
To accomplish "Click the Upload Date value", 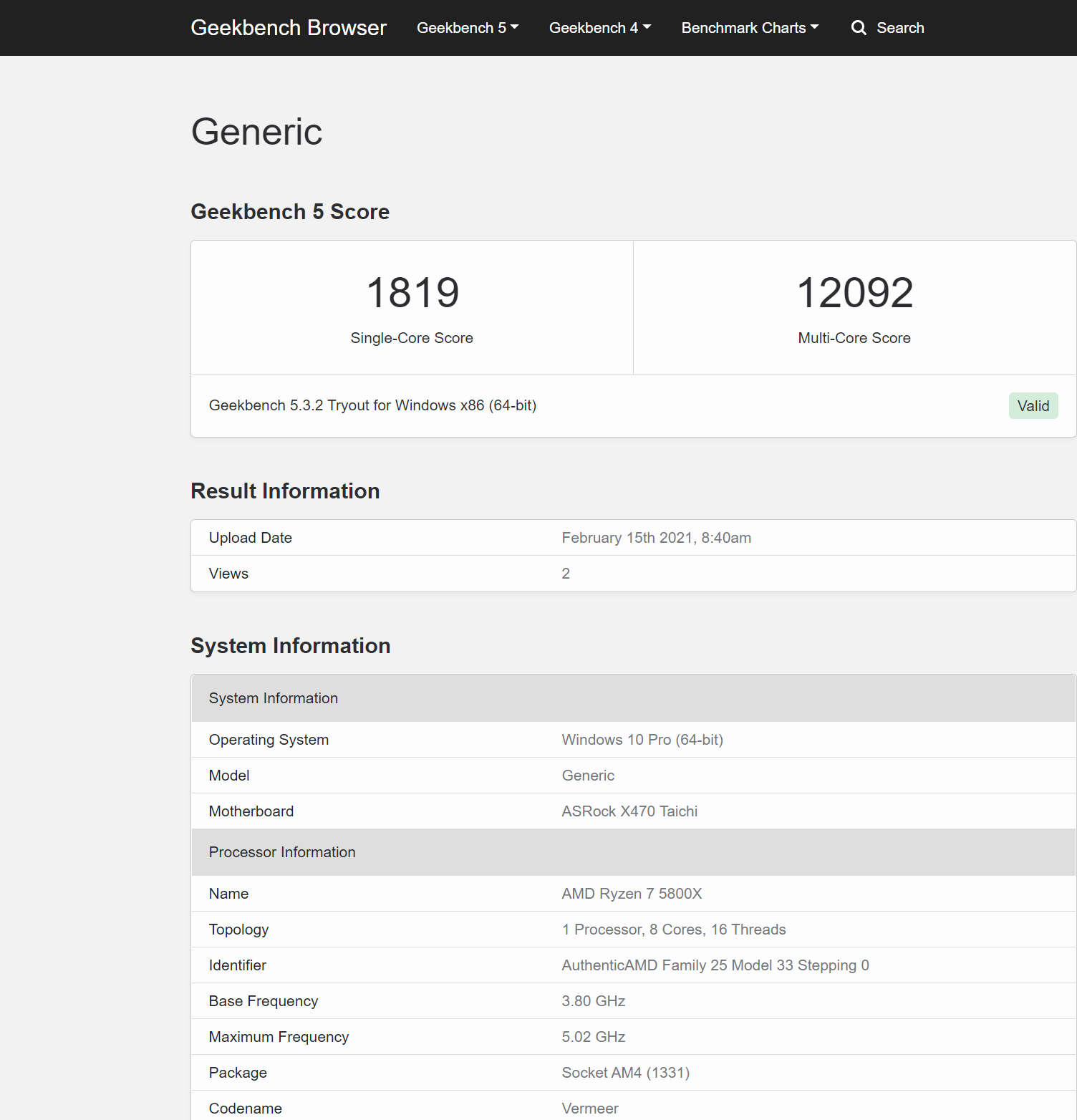I will pyautogui.click(x=656, y=538).
